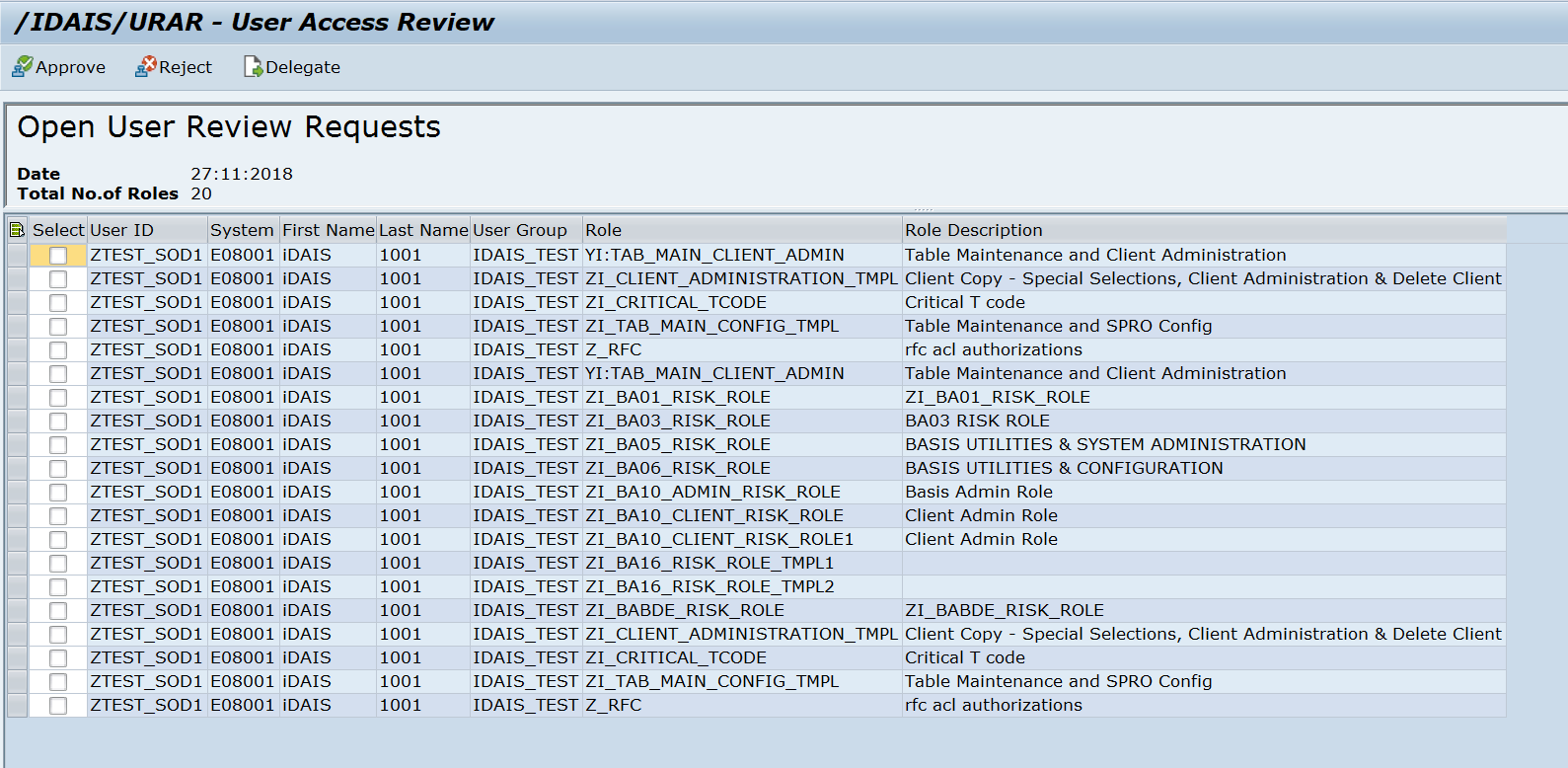Click the User Group column header
Image resolution: width=1568 pixels, height=768 pixels.
coord(526,230)
